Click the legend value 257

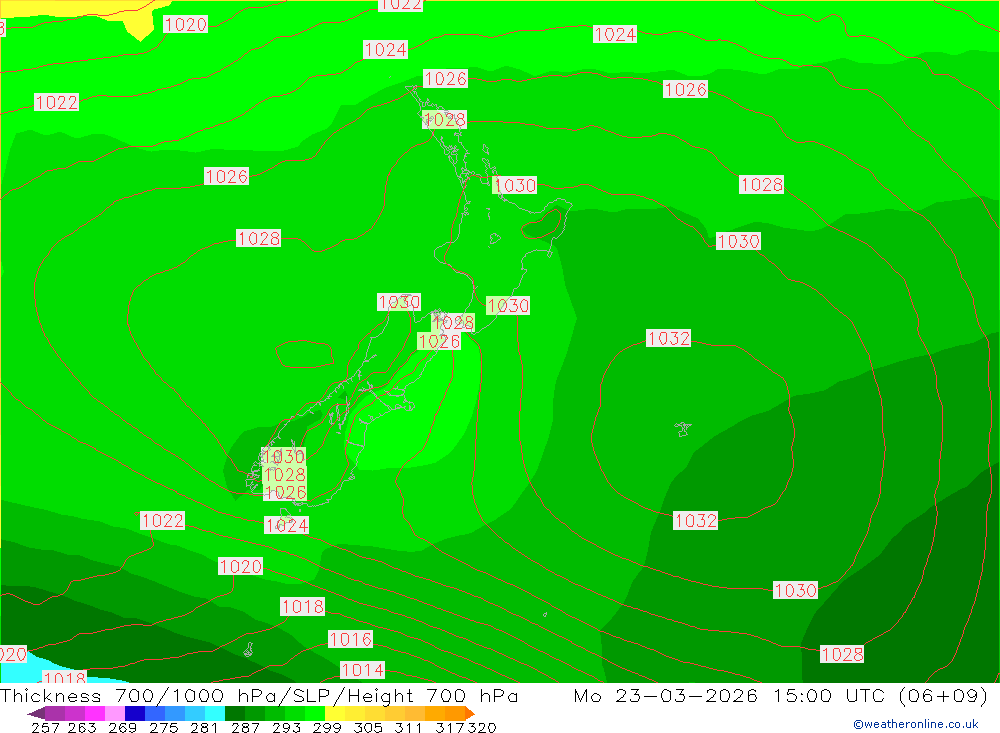click(x=45, y=727)
